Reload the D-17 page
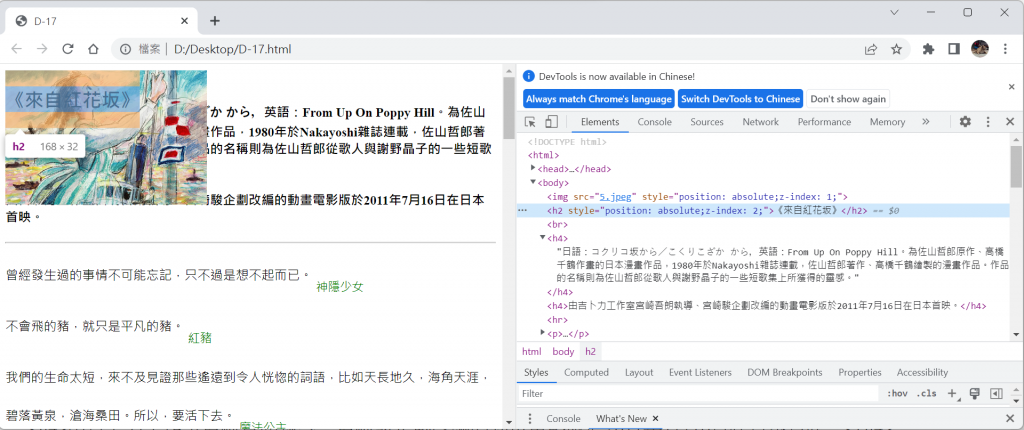This screenshot has height=430, width=1024. coord(67,49)
